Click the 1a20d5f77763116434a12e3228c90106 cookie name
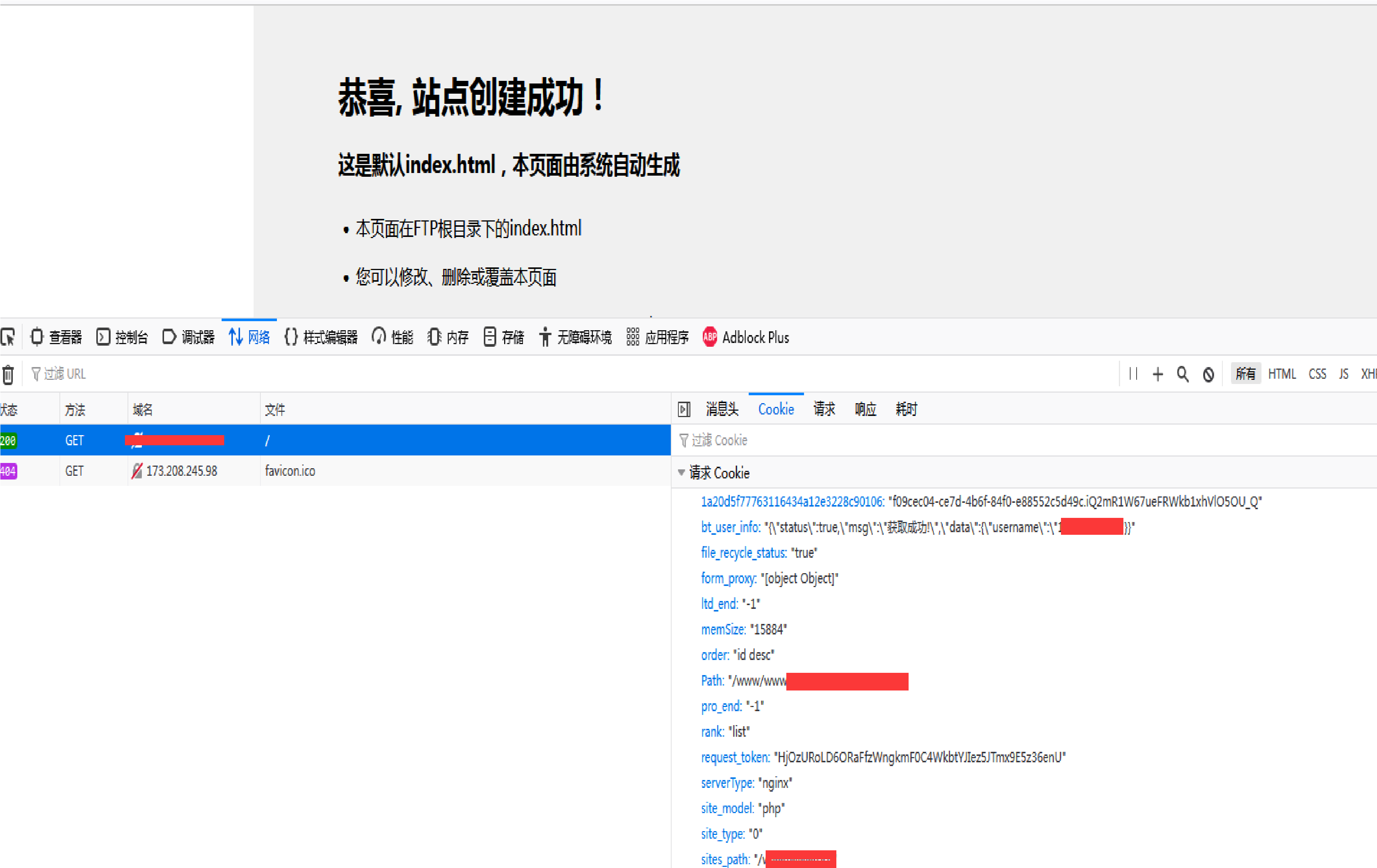 pos(793,502)
